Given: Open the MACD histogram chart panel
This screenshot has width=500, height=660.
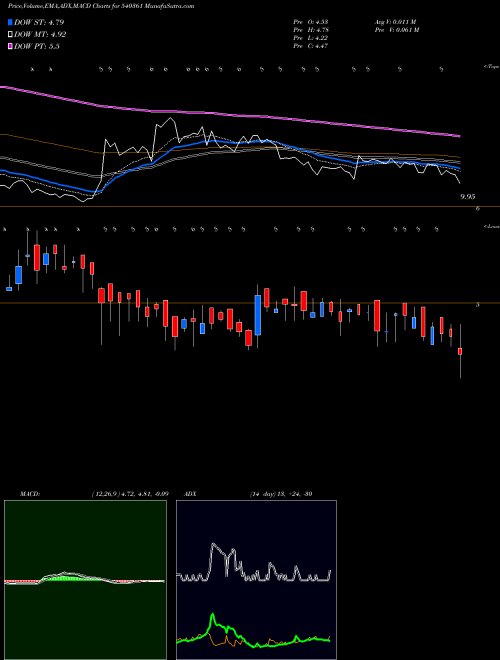Looking at the screenshot, I should click(85, 580).
